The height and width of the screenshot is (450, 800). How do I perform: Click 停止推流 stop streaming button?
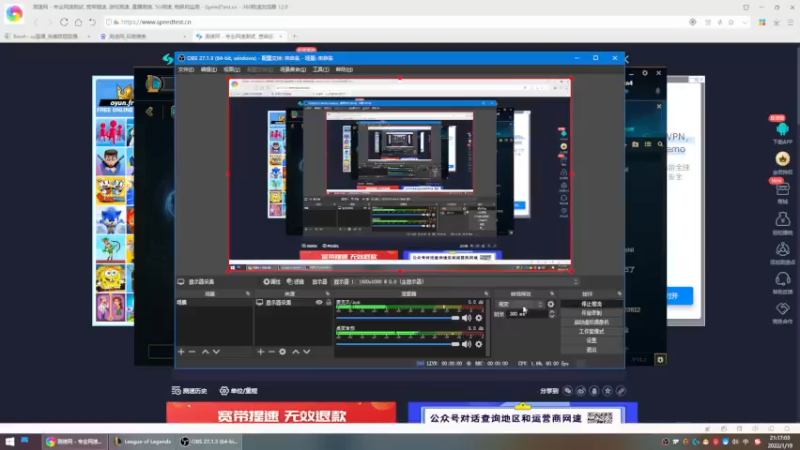(591, 304)
